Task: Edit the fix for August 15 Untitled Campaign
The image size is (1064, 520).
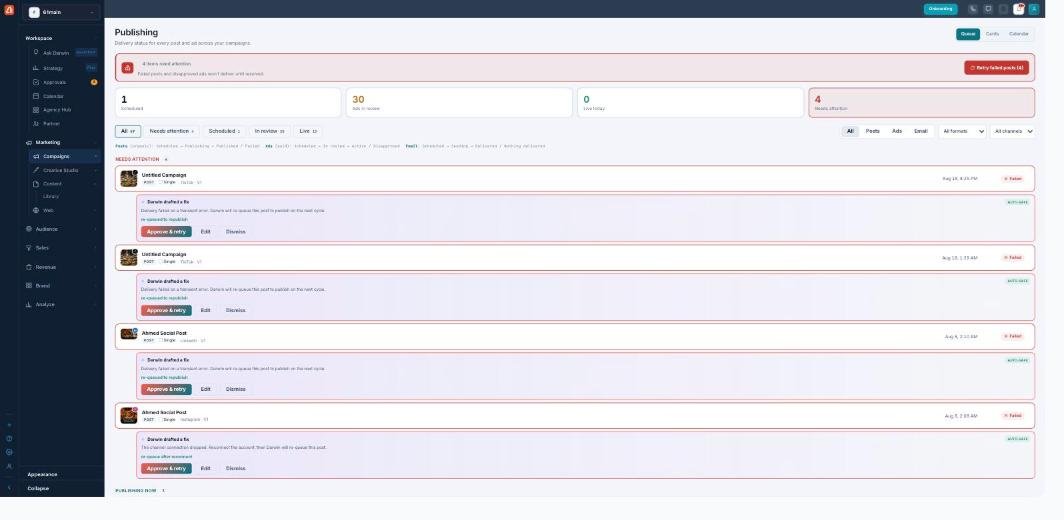Action: [206, 310]
